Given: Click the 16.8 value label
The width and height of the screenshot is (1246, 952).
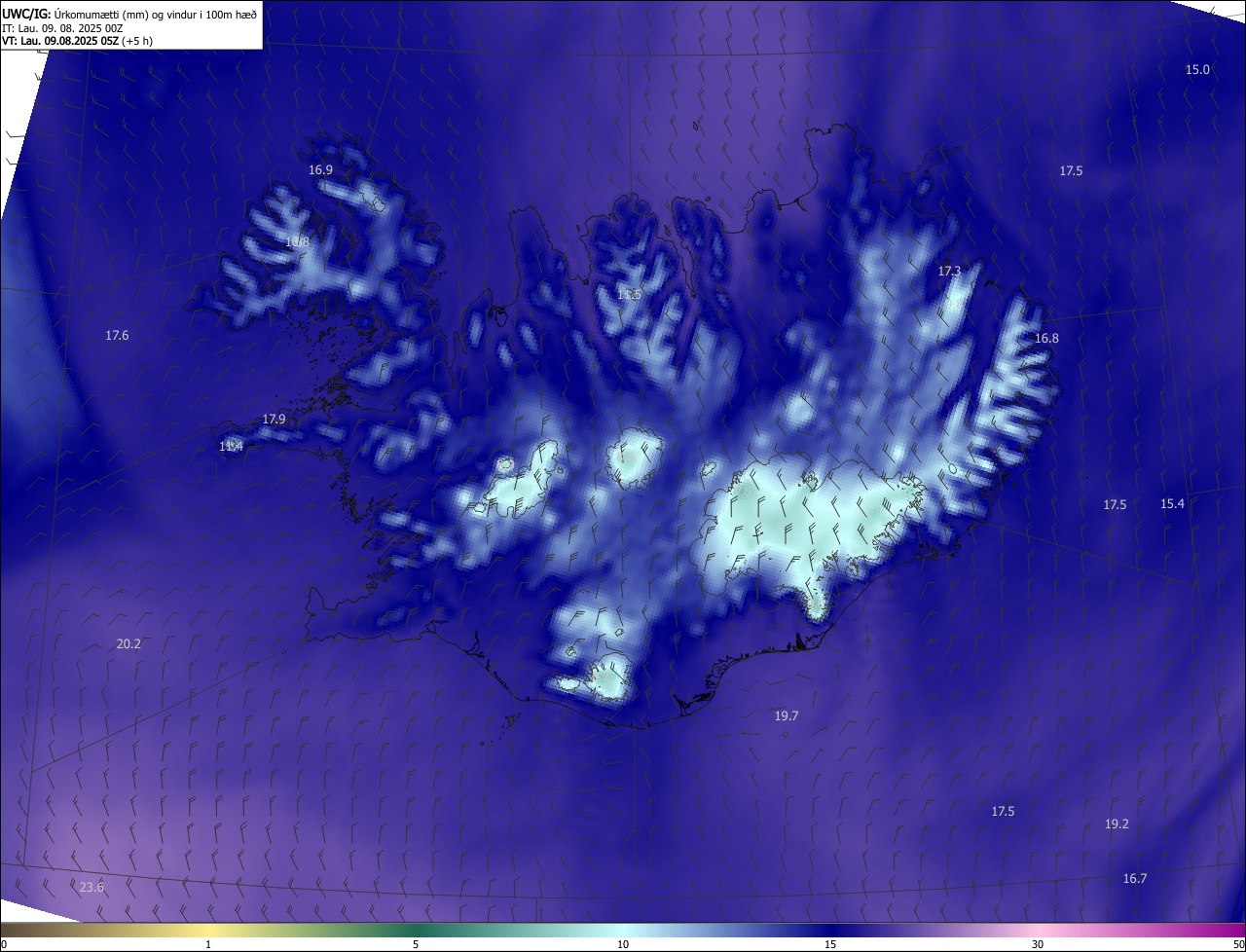Looking at the screenshot, I should [x=1046, y=338].
